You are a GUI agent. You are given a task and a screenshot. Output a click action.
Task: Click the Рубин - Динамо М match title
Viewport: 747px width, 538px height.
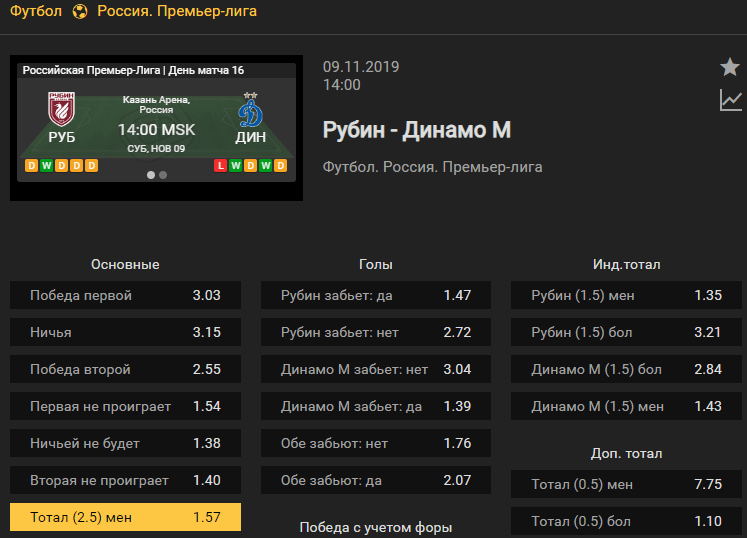pyautogui.click(x=417, y=130)
